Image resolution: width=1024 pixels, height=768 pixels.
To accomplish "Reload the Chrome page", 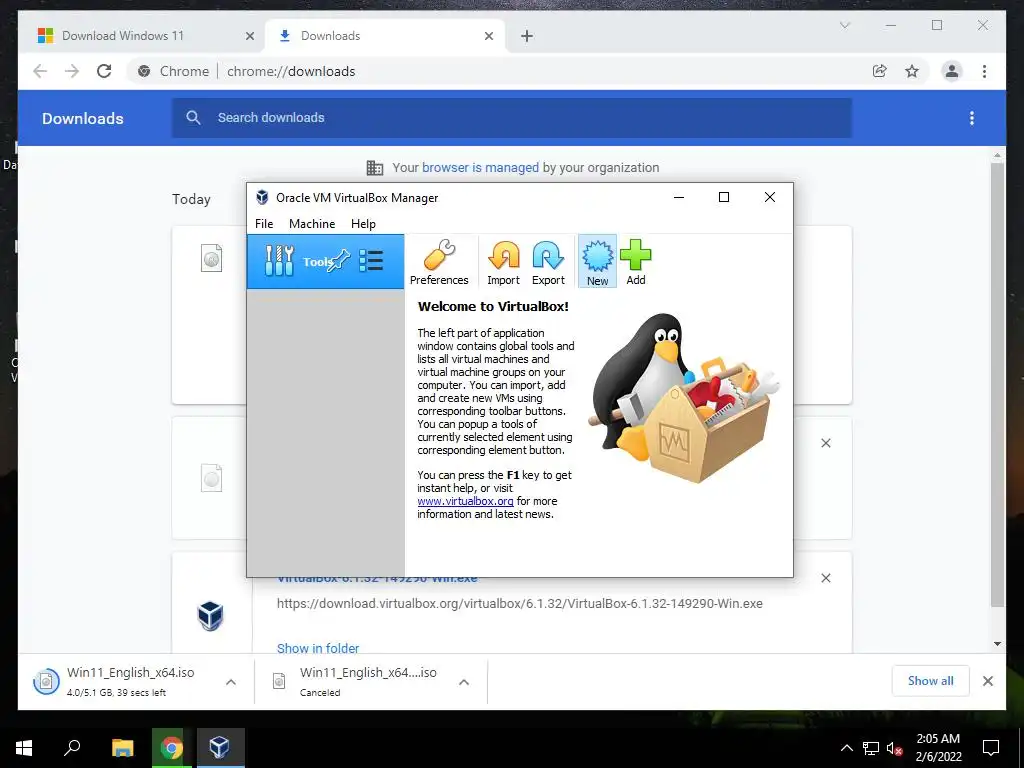I will click(104, 71).
